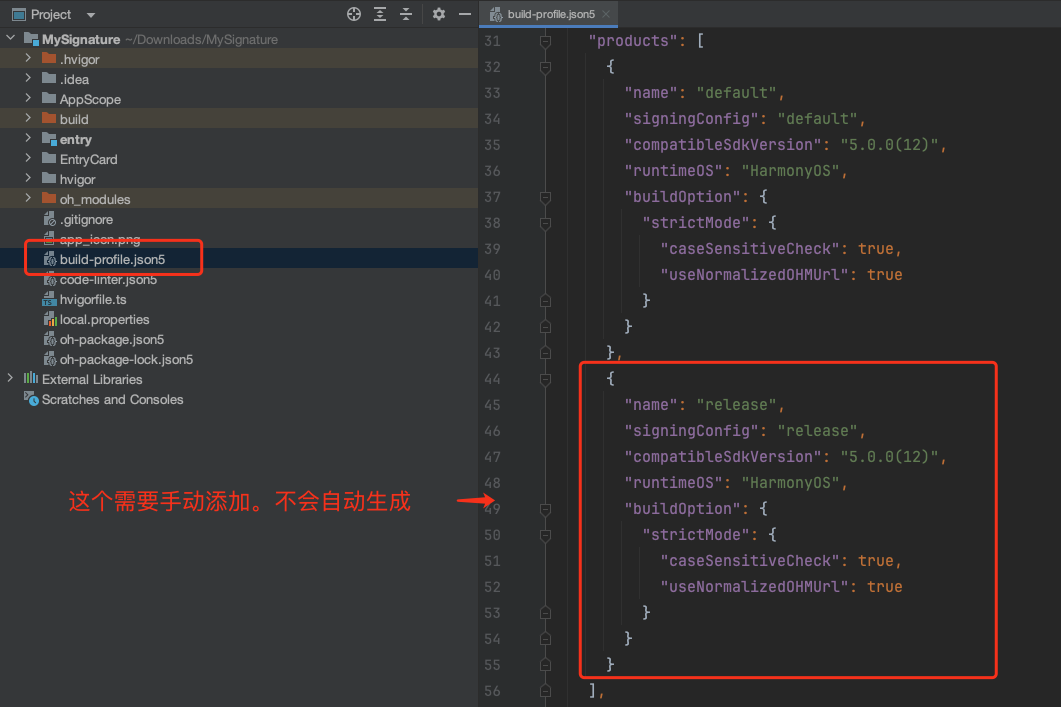Expand External Libraries node
Image resolution: width=1061 pixels, height=707 pixels.
pos(11,379)
